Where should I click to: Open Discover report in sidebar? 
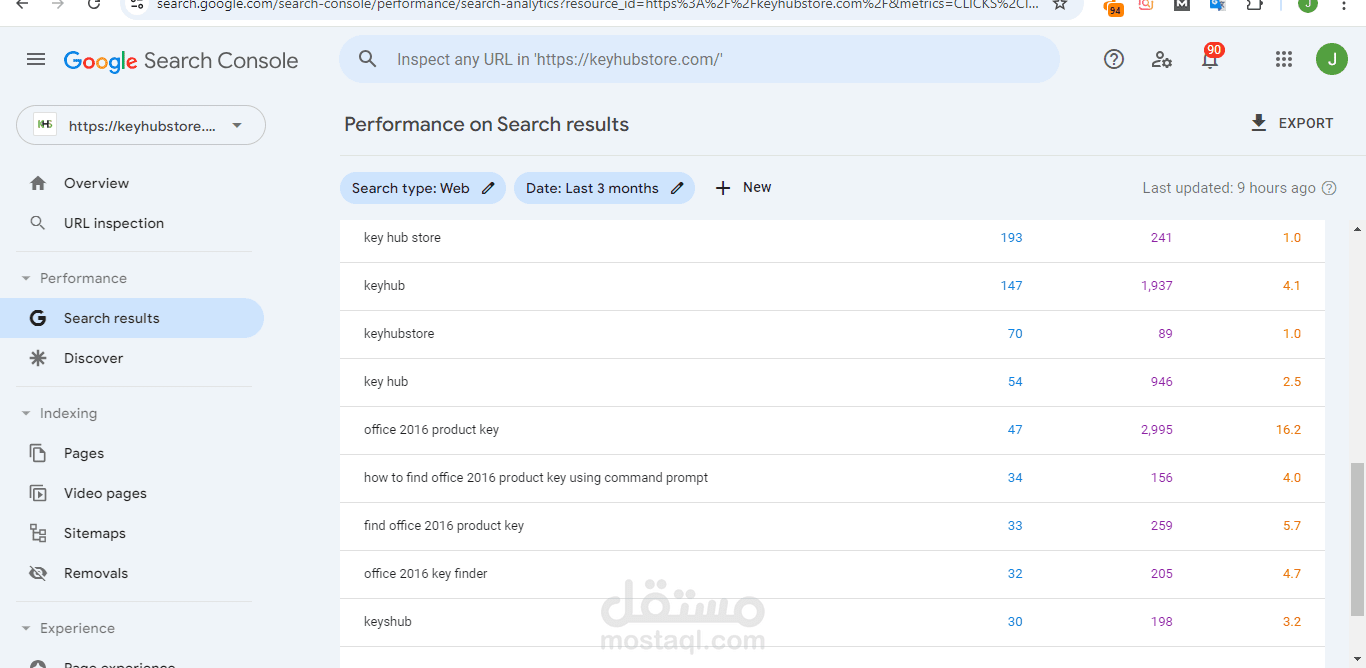[x=132, y=358]
